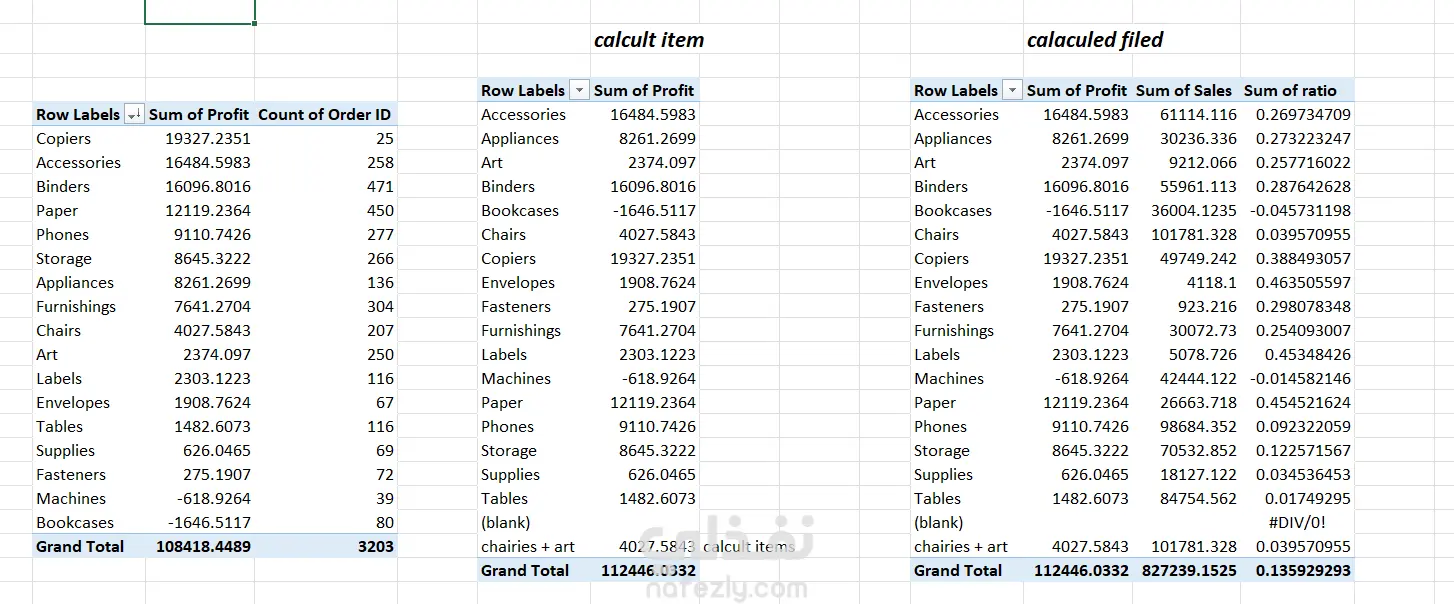Select the 'chairies + art' row in middle table

coord(588,547)
